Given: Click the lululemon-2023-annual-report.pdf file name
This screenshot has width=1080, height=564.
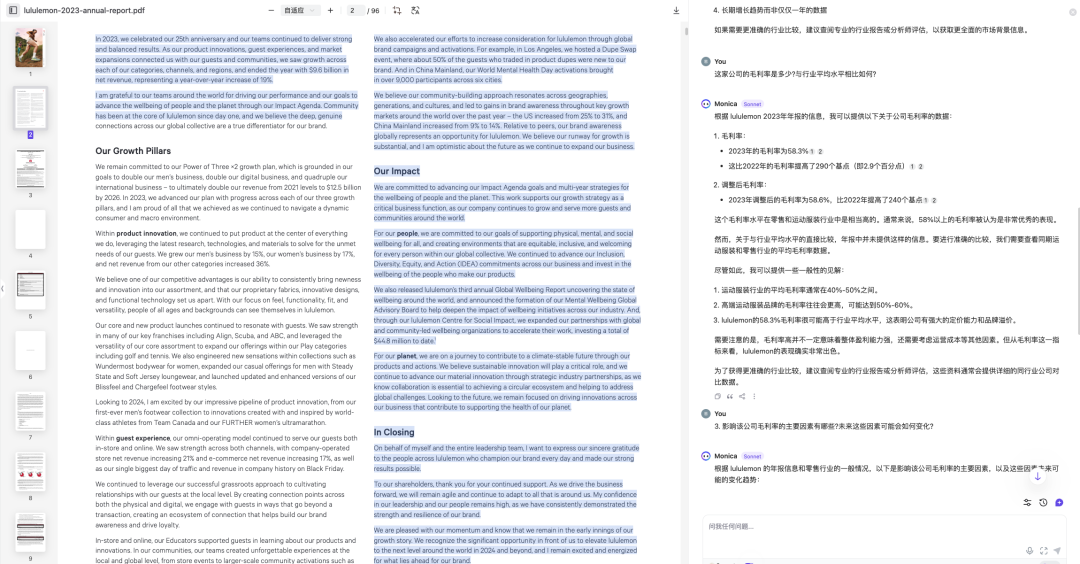Looking at the screenshot, I should 84,10.
